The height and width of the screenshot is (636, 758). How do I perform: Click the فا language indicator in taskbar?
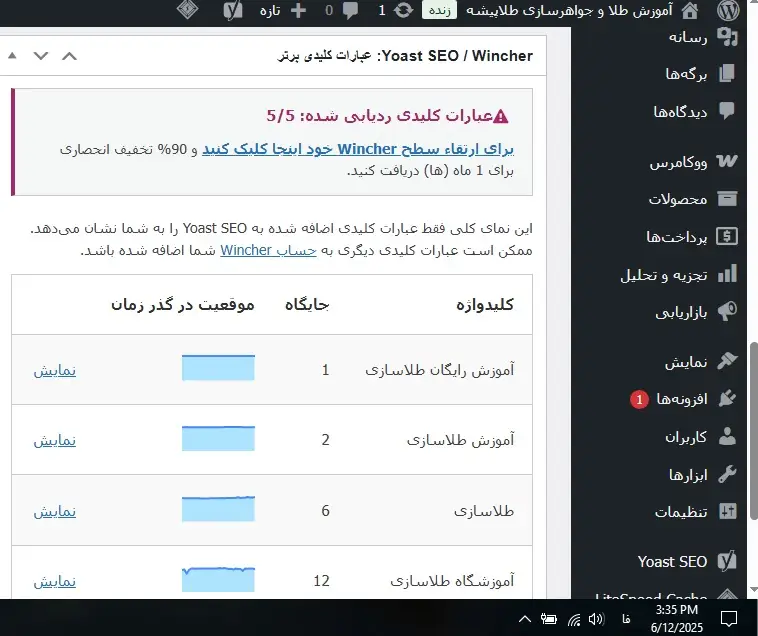pos(626,619)
